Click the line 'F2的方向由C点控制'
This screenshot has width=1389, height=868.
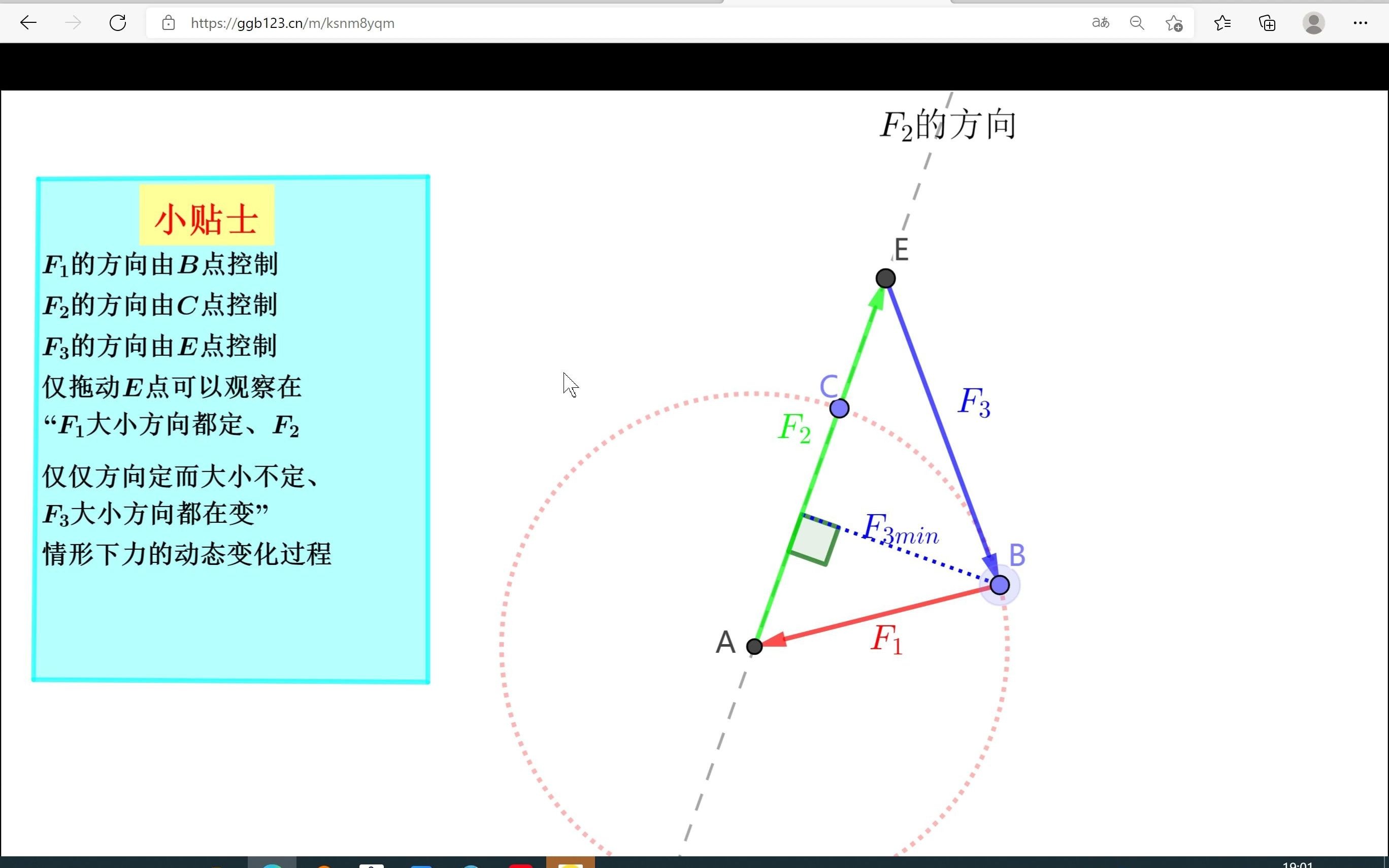coord(160,306)
